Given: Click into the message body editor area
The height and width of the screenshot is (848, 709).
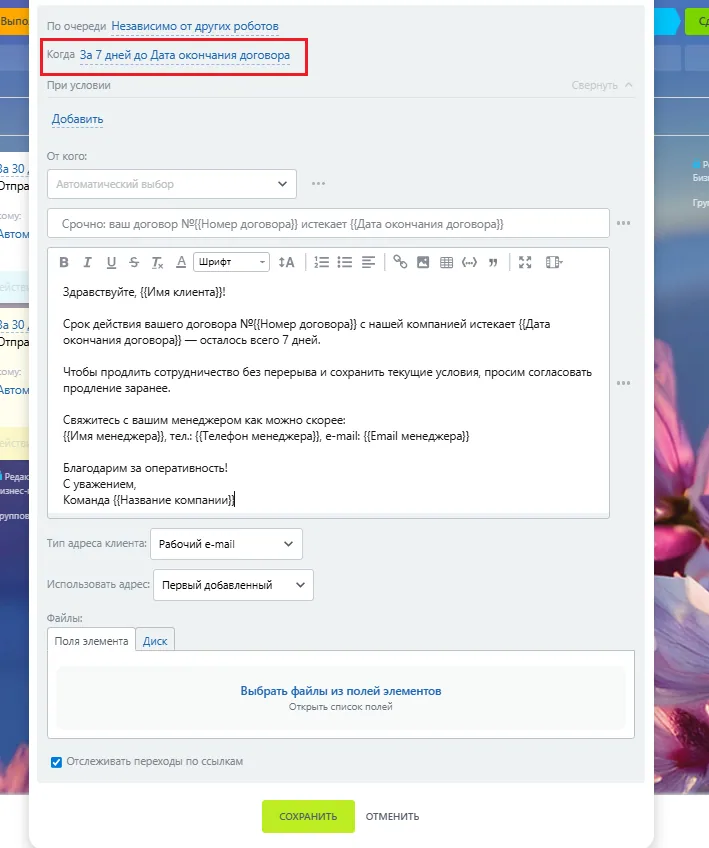Looking at the screenshot, I should [328, 396].
